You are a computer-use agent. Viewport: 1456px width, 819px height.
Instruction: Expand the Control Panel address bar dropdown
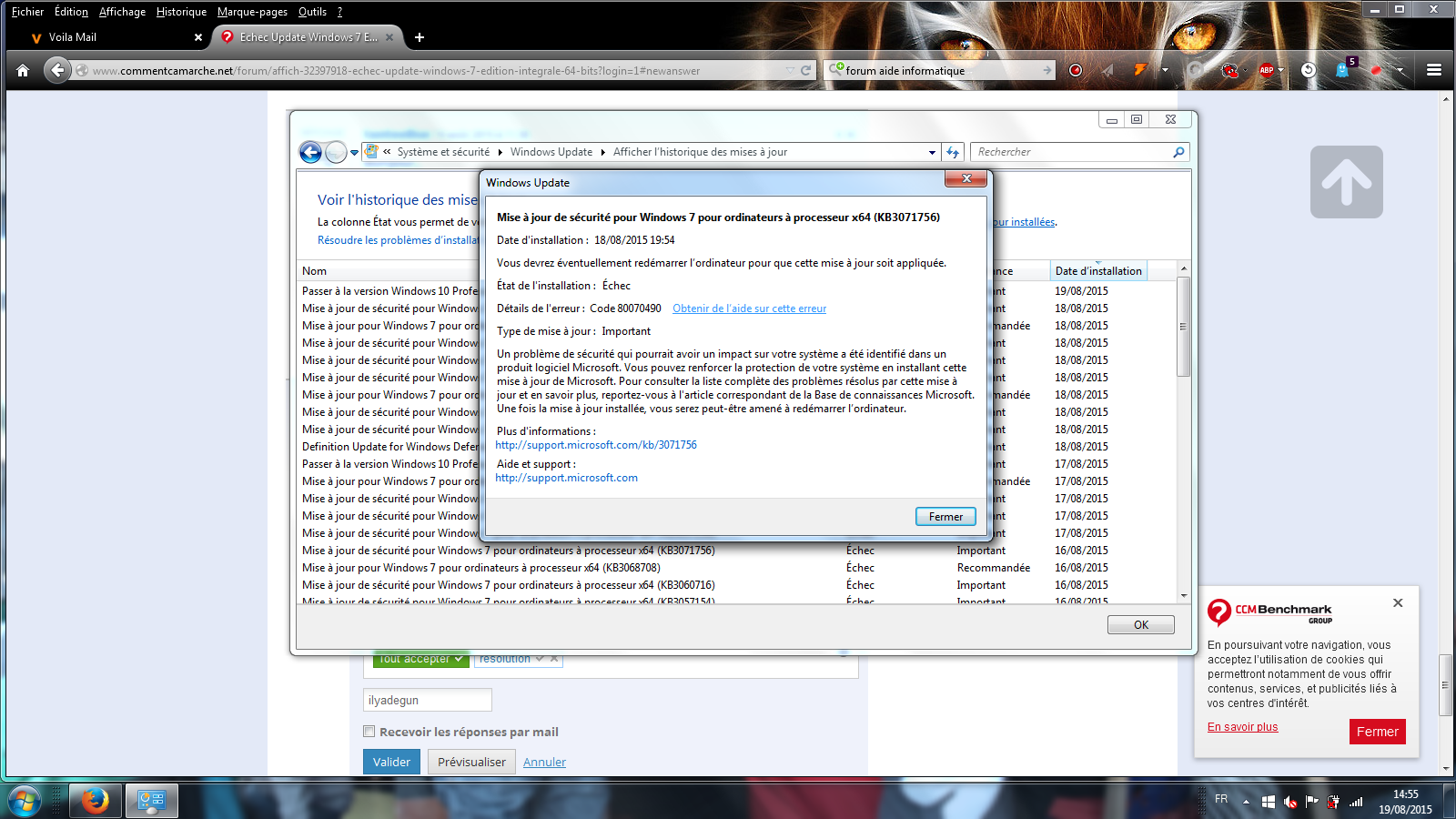932,152
